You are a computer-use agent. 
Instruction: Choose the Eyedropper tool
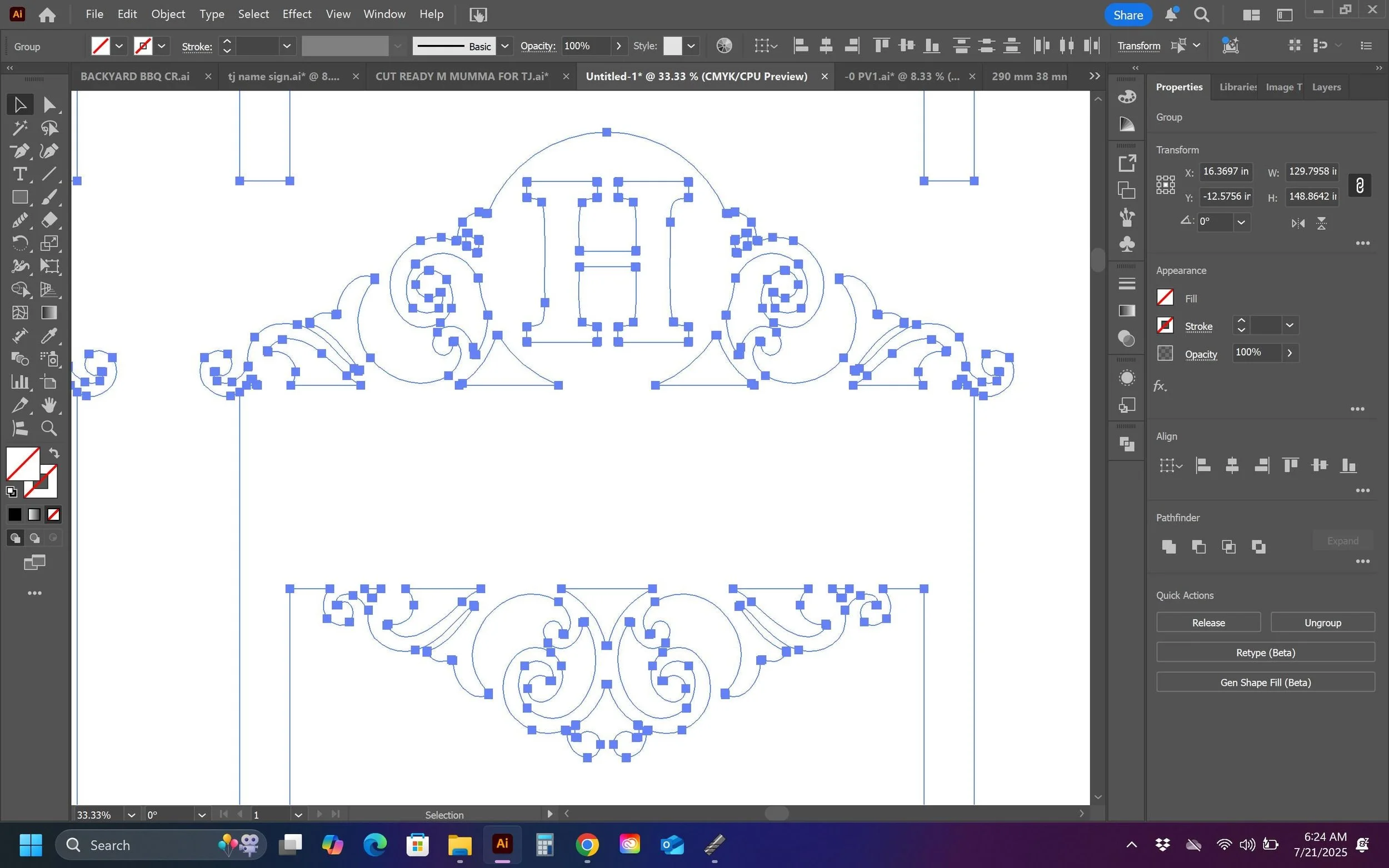[49, 336]
